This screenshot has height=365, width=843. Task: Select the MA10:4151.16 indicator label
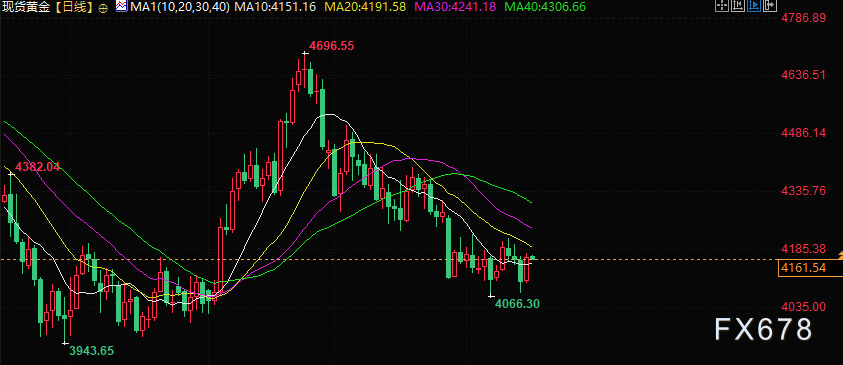click(275, 7)
